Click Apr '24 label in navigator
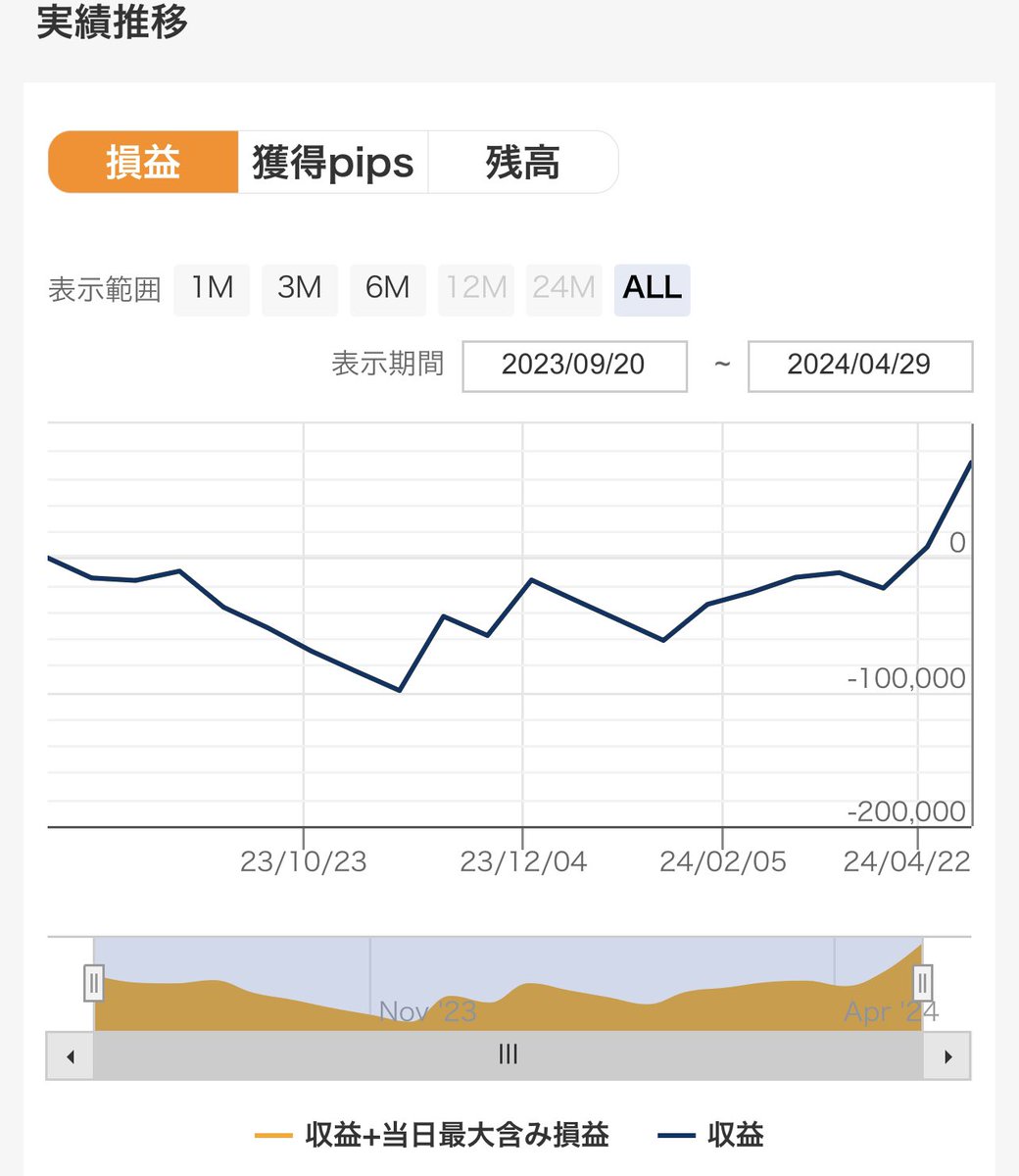Screen dimensions: 1019x1176 [x=892, y=1011]
